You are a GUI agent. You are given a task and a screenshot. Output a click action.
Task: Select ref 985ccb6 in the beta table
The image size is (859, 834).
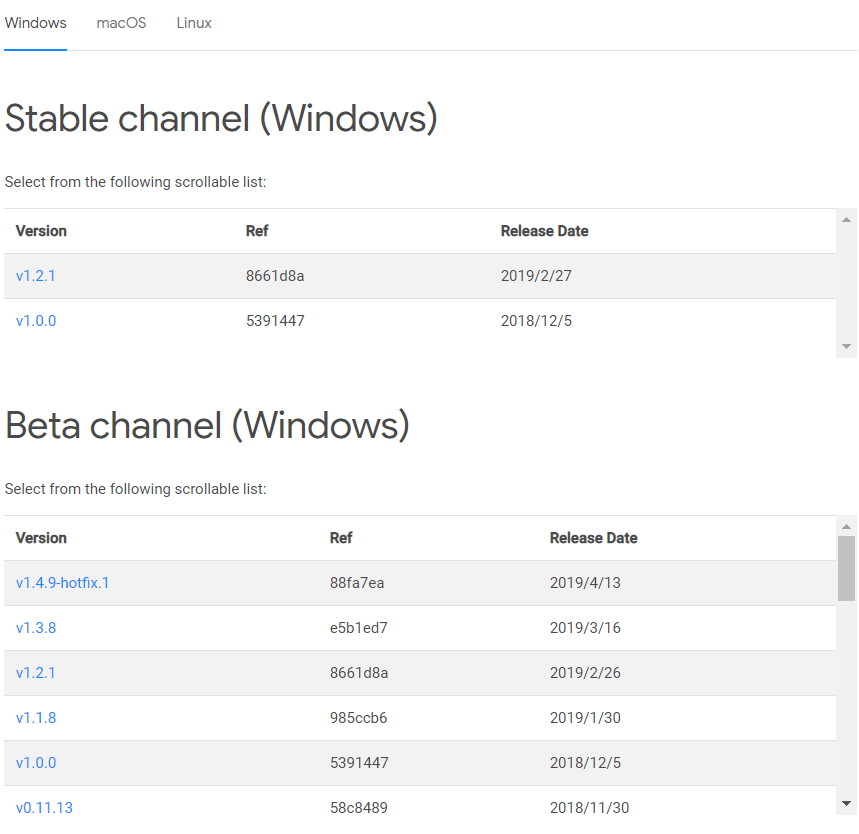[x=358, y=717]
